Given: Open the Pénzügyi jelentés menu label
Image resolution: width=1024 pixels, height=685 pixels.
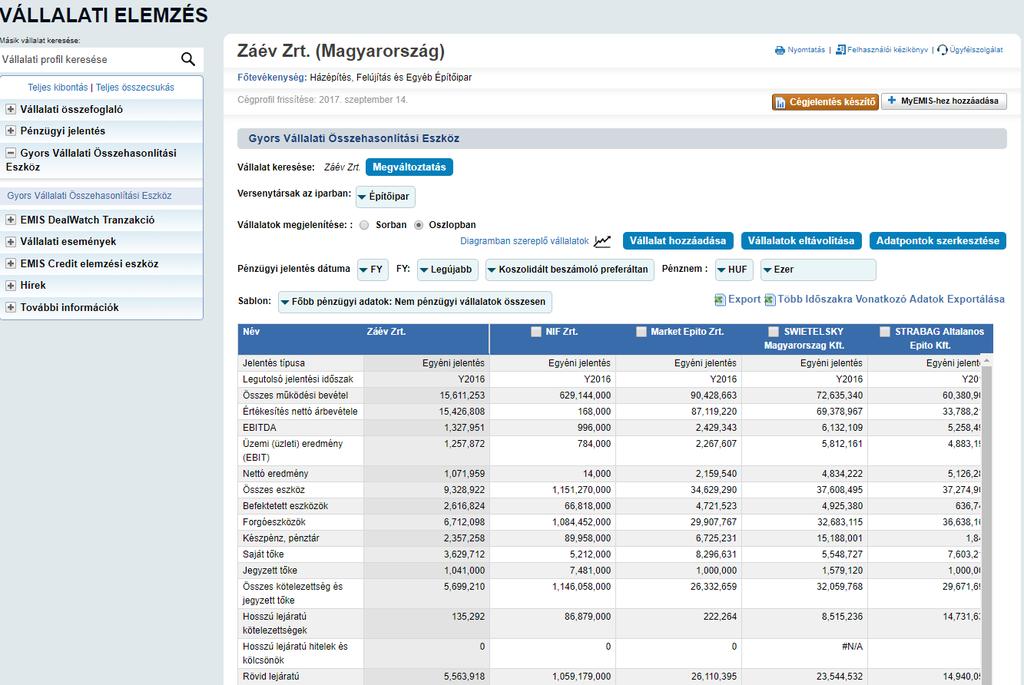Looking at the screenshot, I should click(63, 131).
